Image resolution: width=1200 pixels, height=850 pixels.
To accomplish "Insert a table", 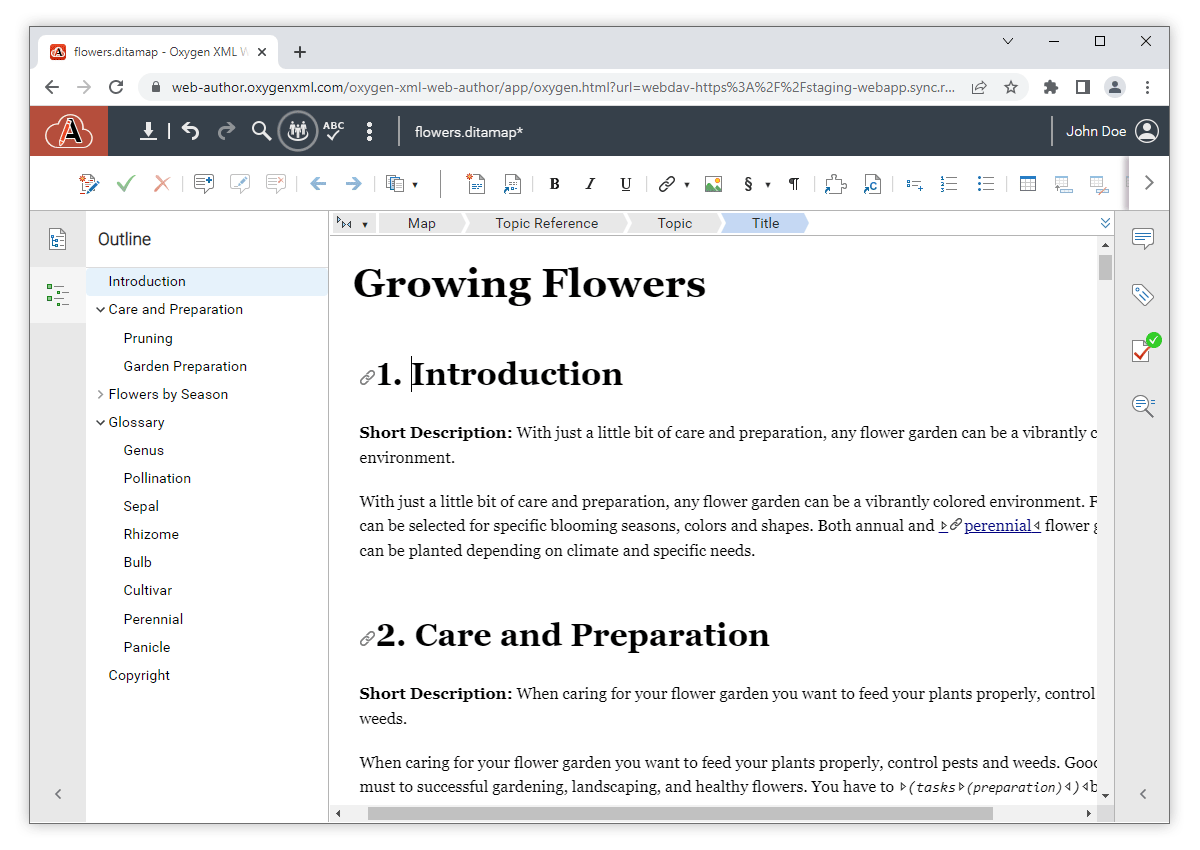I will pos(1027,184).
